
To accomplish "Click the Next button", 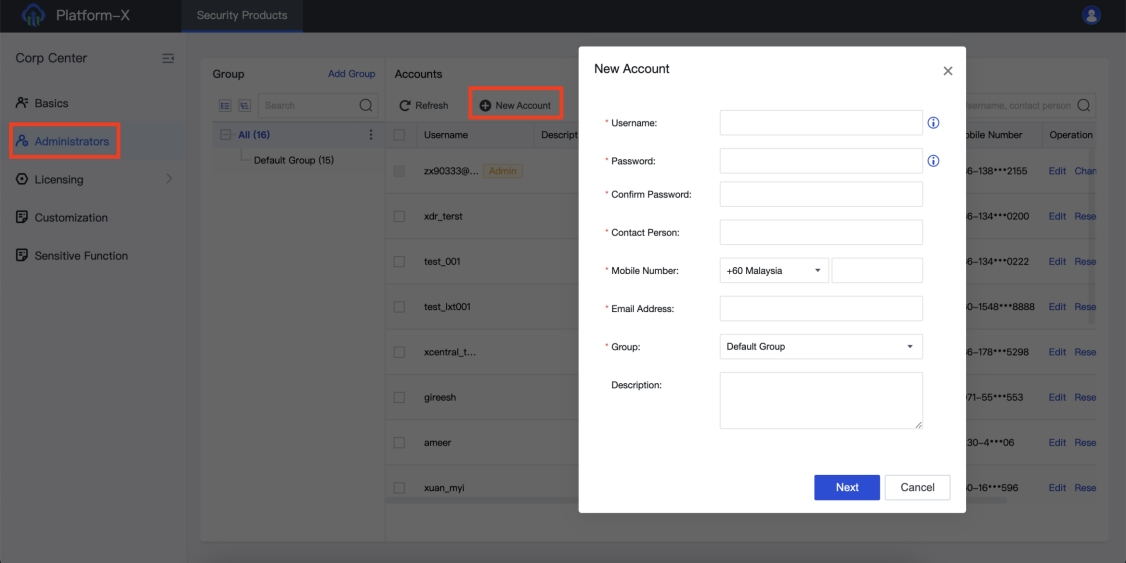I will coord(847,487).
